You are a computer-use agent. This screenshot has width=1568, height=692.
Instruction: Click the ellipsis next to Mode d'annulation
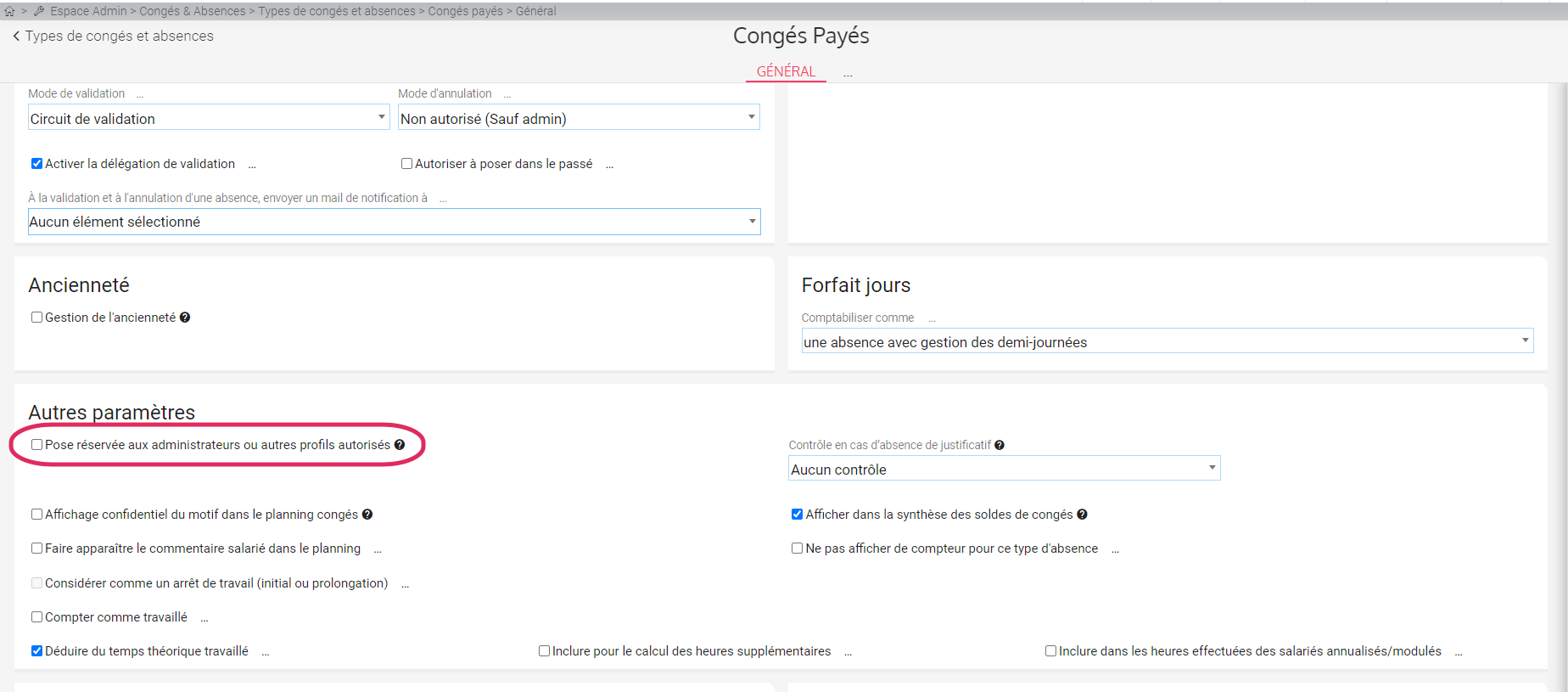tap(507, 95)
